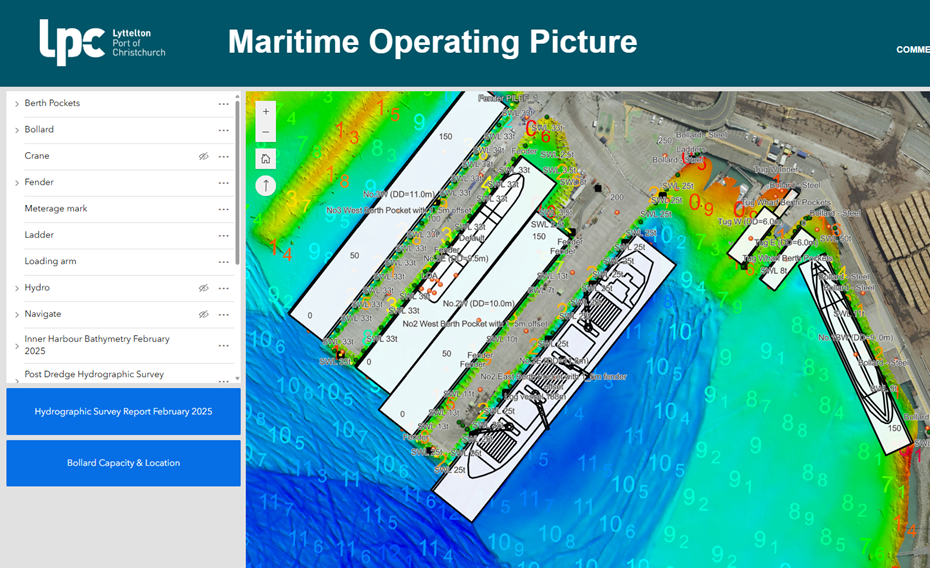Image resolution: width=930 pixels, height=568 pixels.
Task: Toggle visibility of the Hydro layer
Action: pyautogui.click(x=203, y=288)
